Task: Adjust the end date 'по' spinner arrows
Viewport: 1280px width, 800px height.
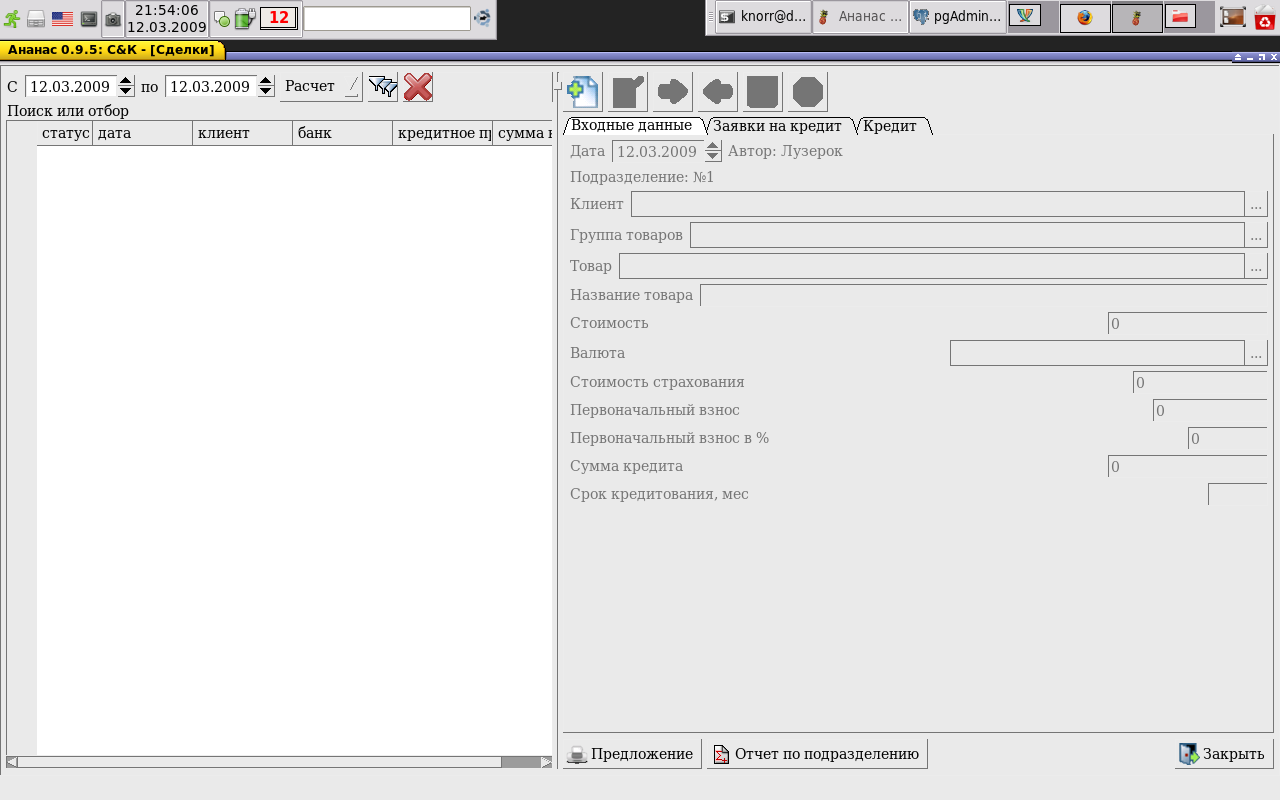Action: pos(266,87)
